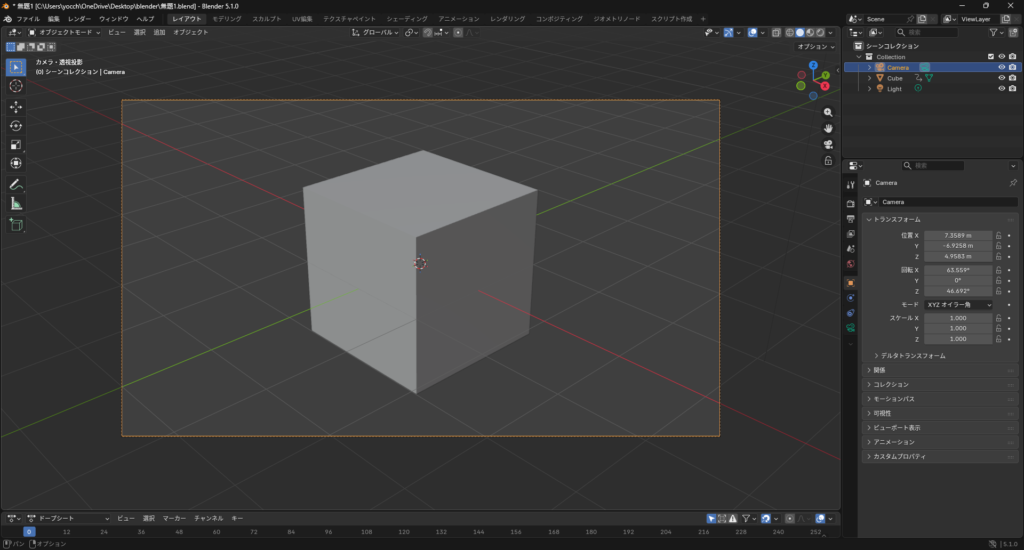The height and width of the screenshot is (550, 1024).
Task: Toggle camera view using the viewport camera icon
Action: click(828, 144)
